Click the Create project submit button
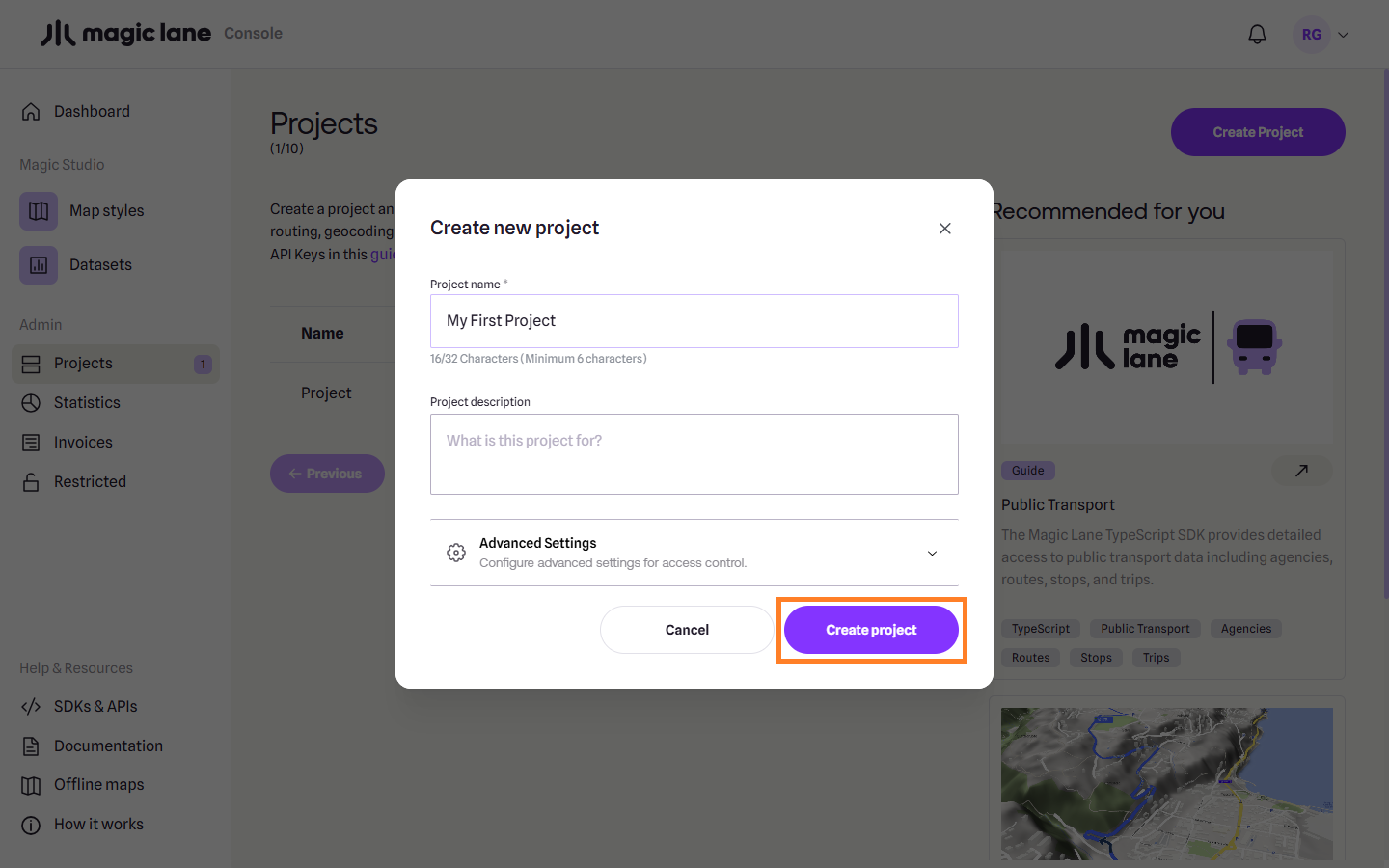1389x868 pixels. pos(871,630)
